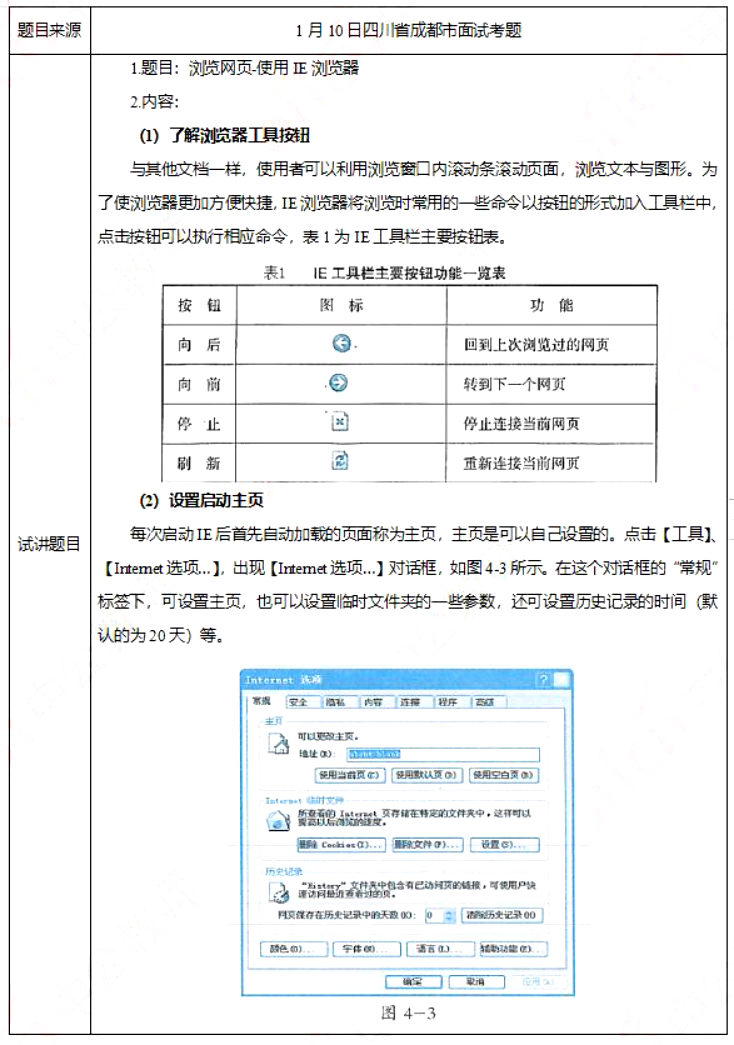Click the history record icon in the dialog
Image resolution: width=734 pixels, height=1045 pixels.
[x=279, y=892]
